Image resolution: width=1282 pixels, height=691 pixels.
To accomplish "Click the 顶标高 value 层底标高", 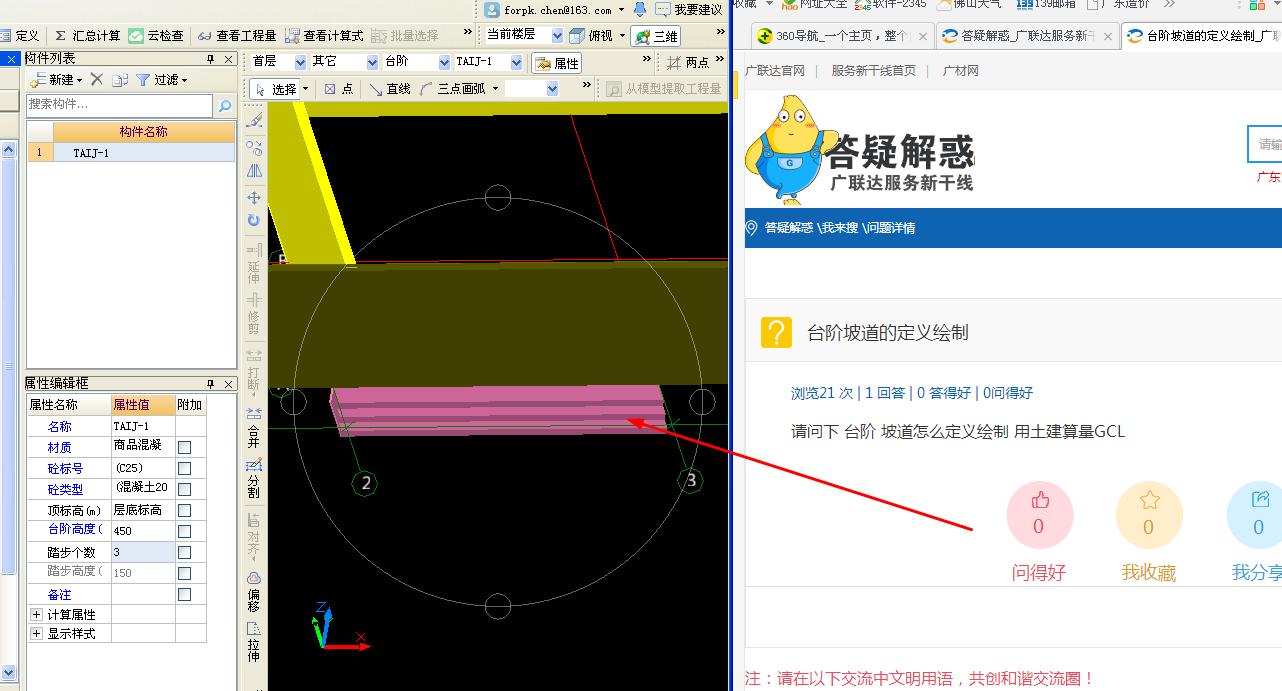I will click(x=143, y=510).
